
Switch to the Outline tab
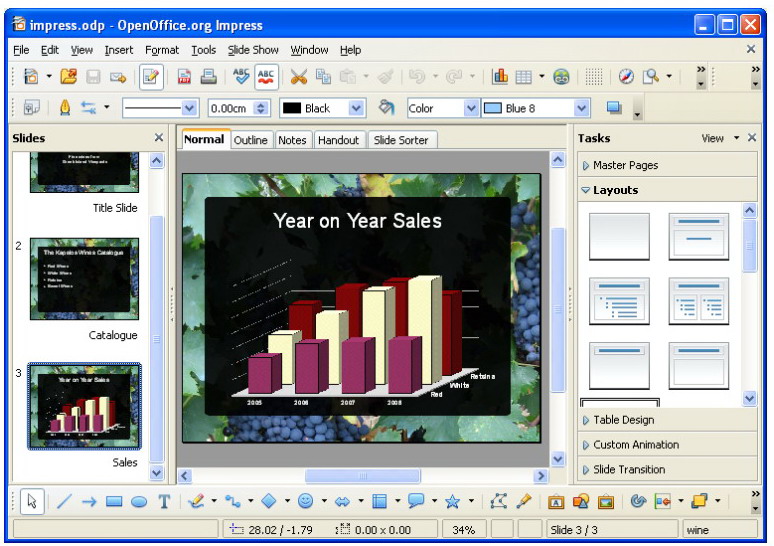[250, 140]
